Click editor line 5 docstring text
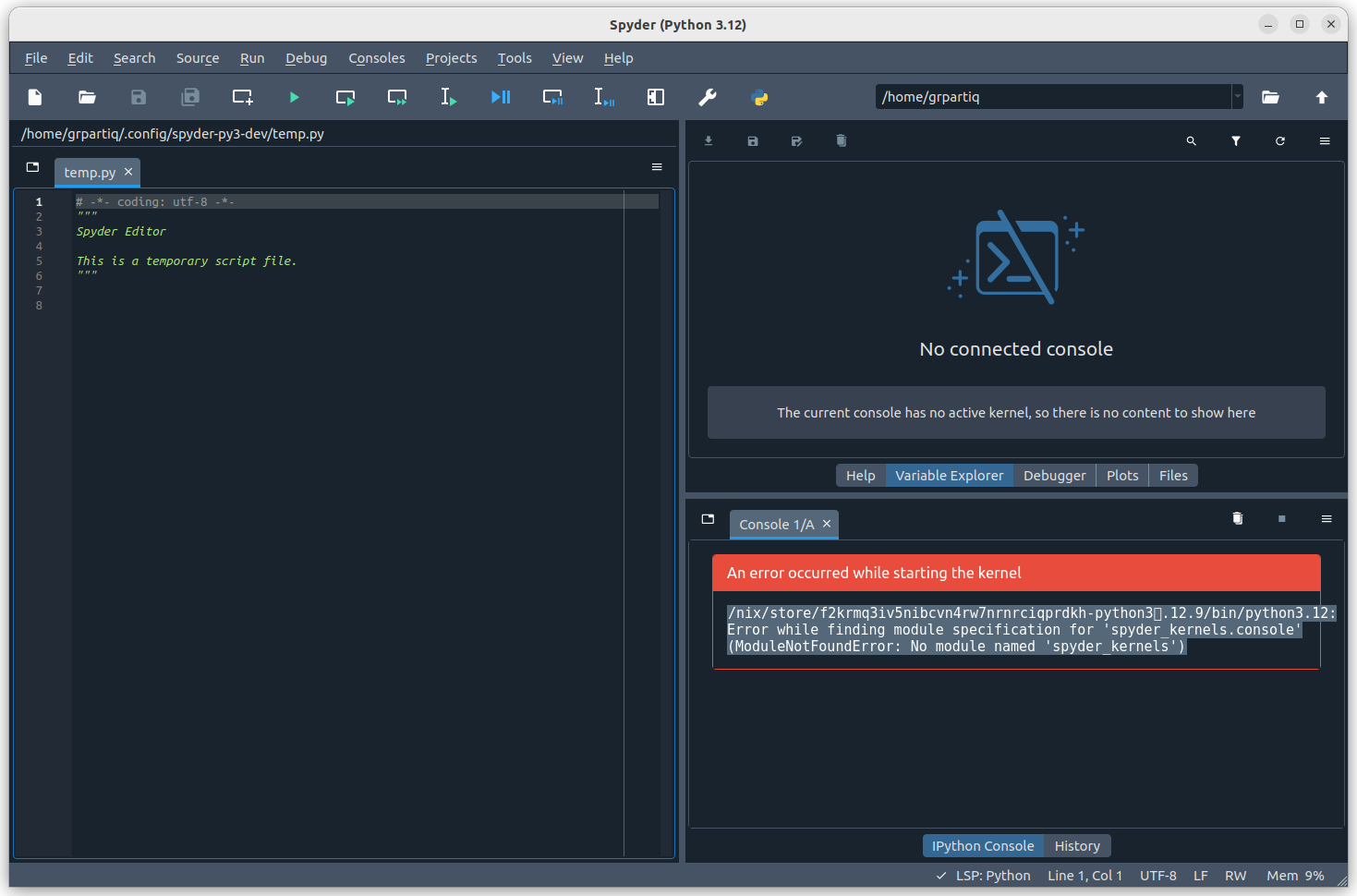Screen dimensions: 1357x896 click(x=187, y=261)
